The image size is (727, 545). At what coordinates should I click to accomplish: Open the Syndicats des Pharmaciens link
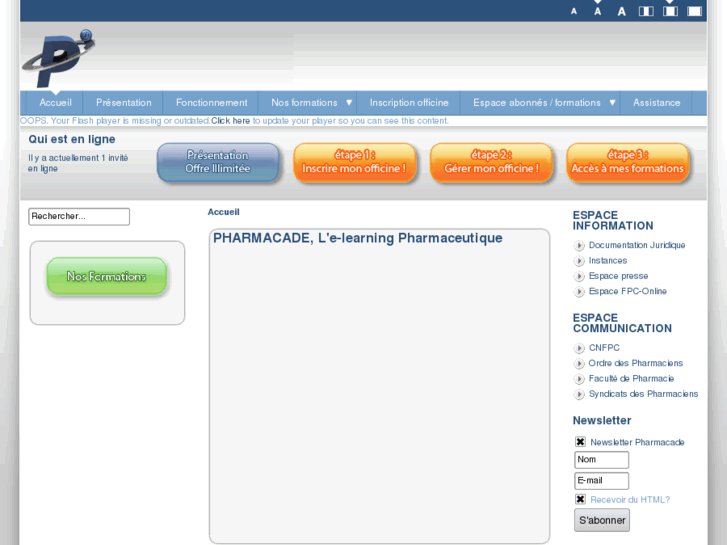coord(643,393)
